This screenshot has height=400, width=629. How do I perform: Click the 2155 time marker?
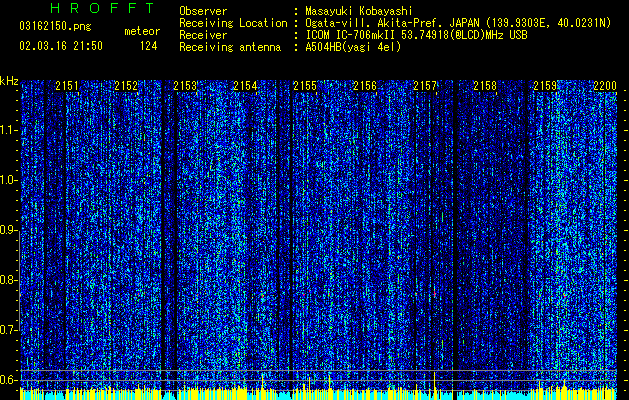coord(305,86)
